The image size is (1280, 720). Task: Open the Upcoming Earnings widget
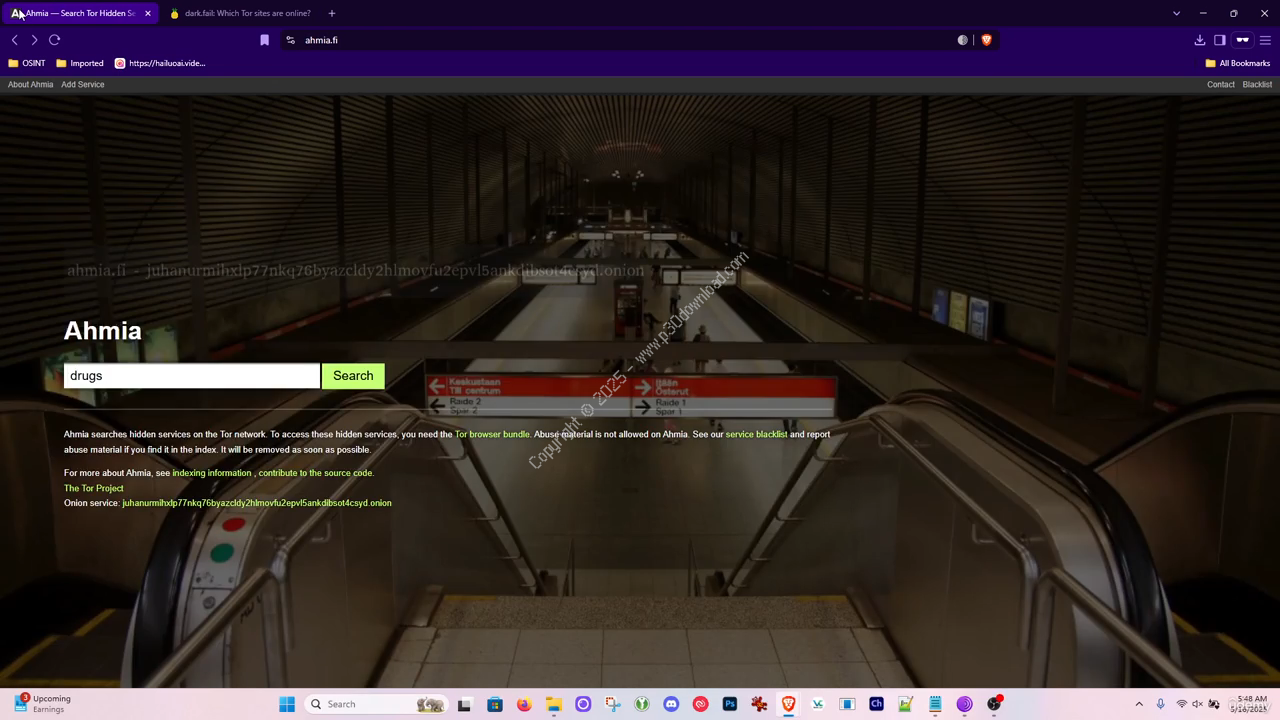[x=42, y=704]
